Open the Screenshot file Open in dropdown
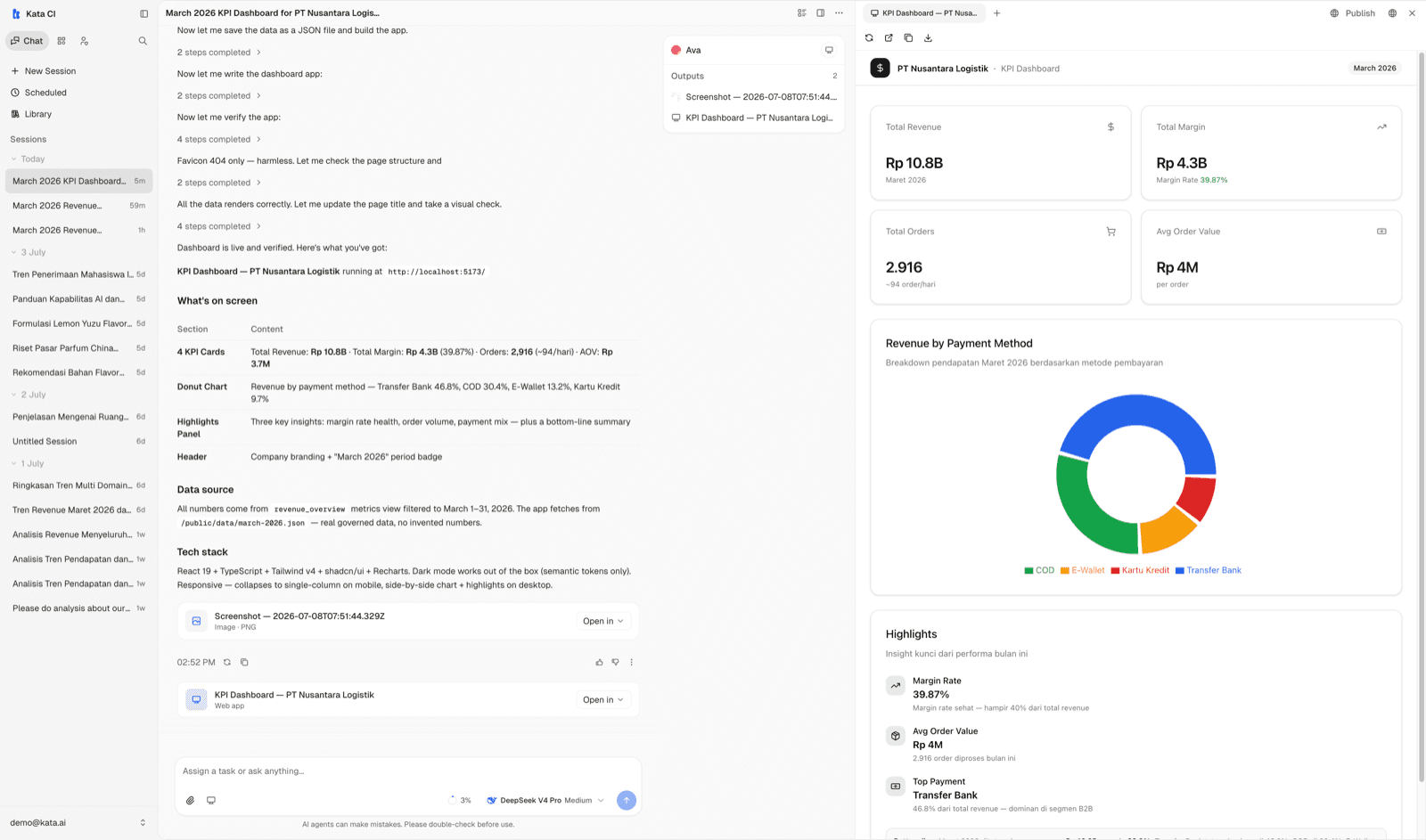 point(603,621)
